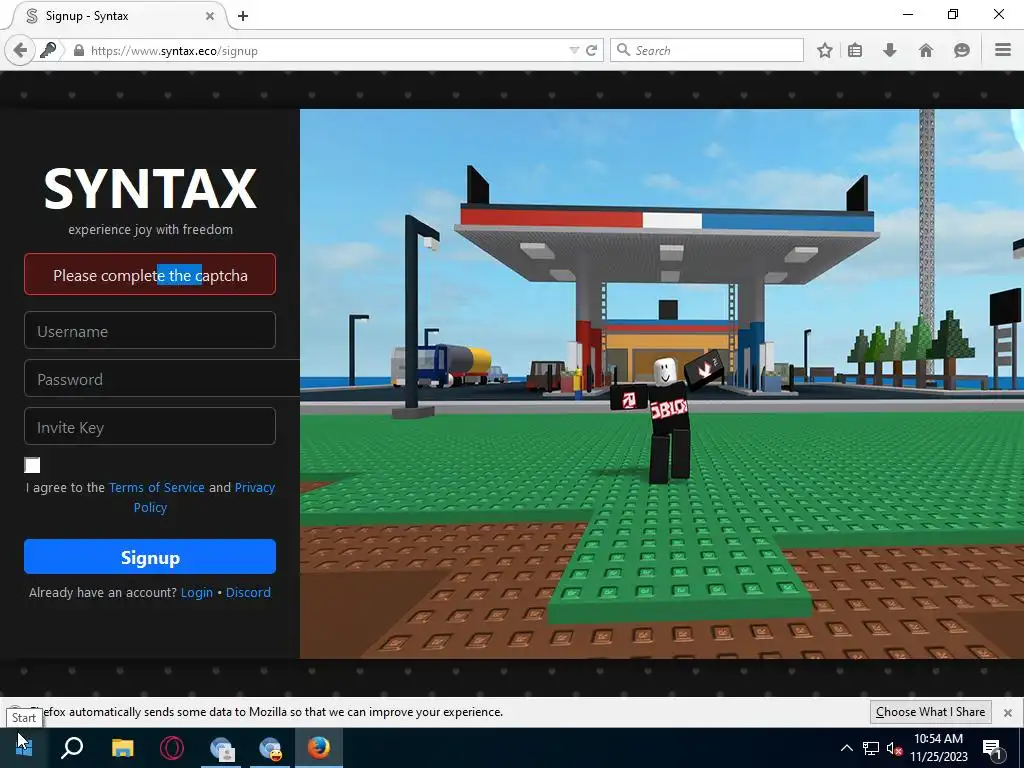This screenshot has height=768, width=1024.
Task: Open taskbar search magnifier
Action: tap(72, 748)
